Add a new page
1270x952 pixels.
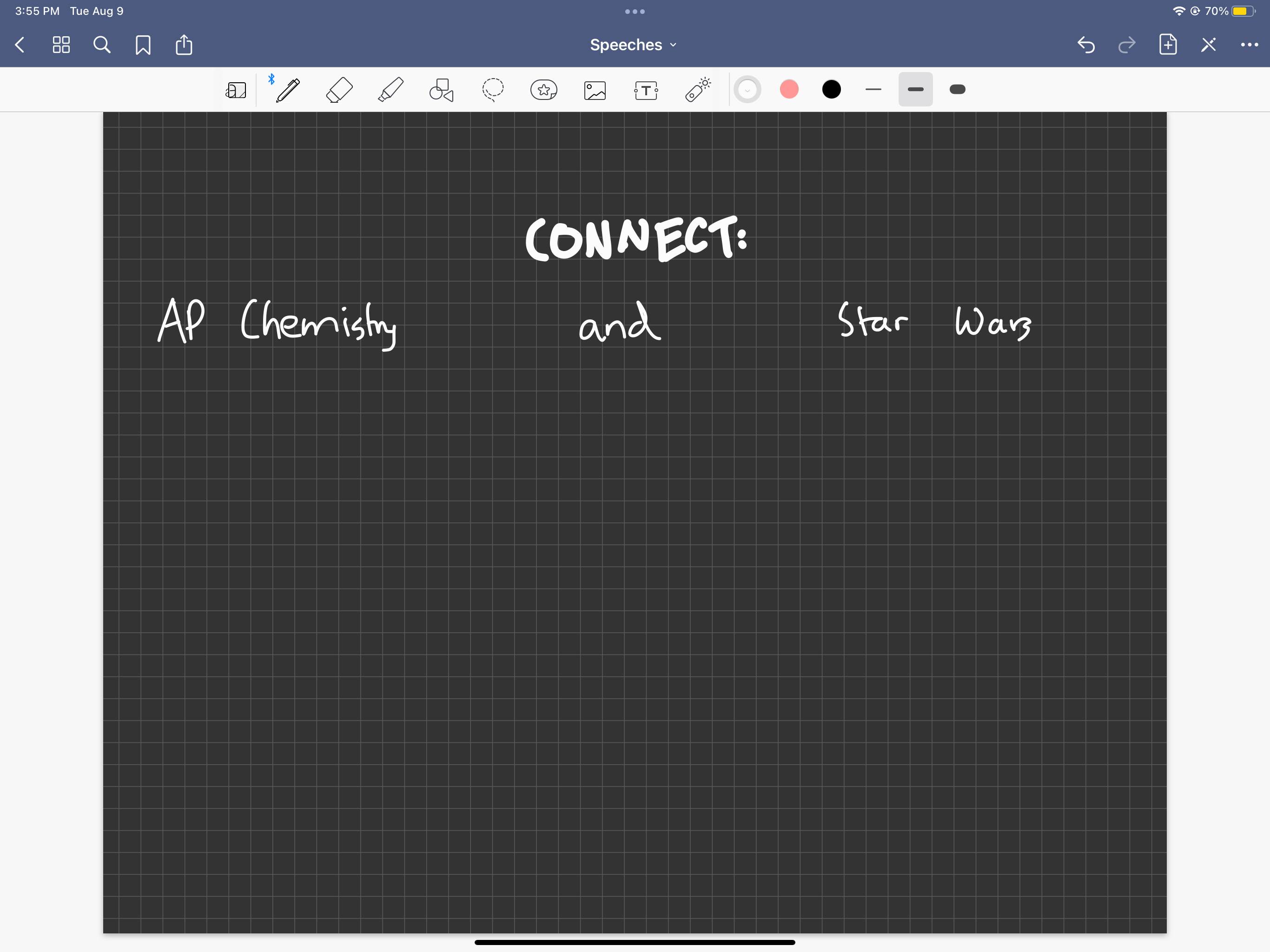click(1168, 44)
